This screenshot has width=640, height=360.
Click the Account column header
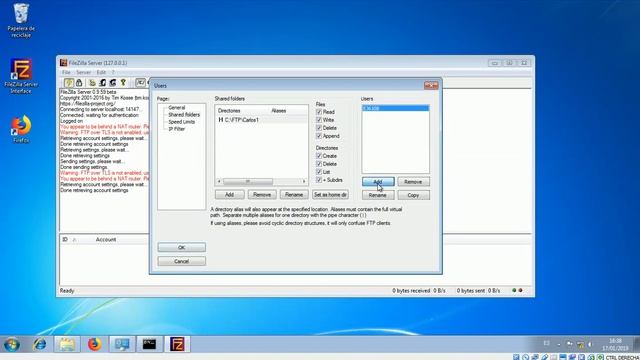click(106, 240)
